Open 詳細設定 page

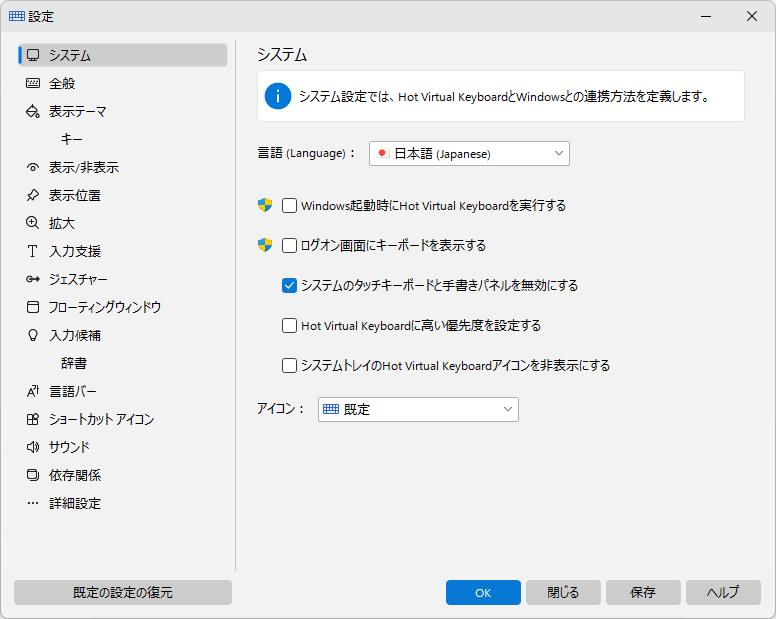point(123,503)
